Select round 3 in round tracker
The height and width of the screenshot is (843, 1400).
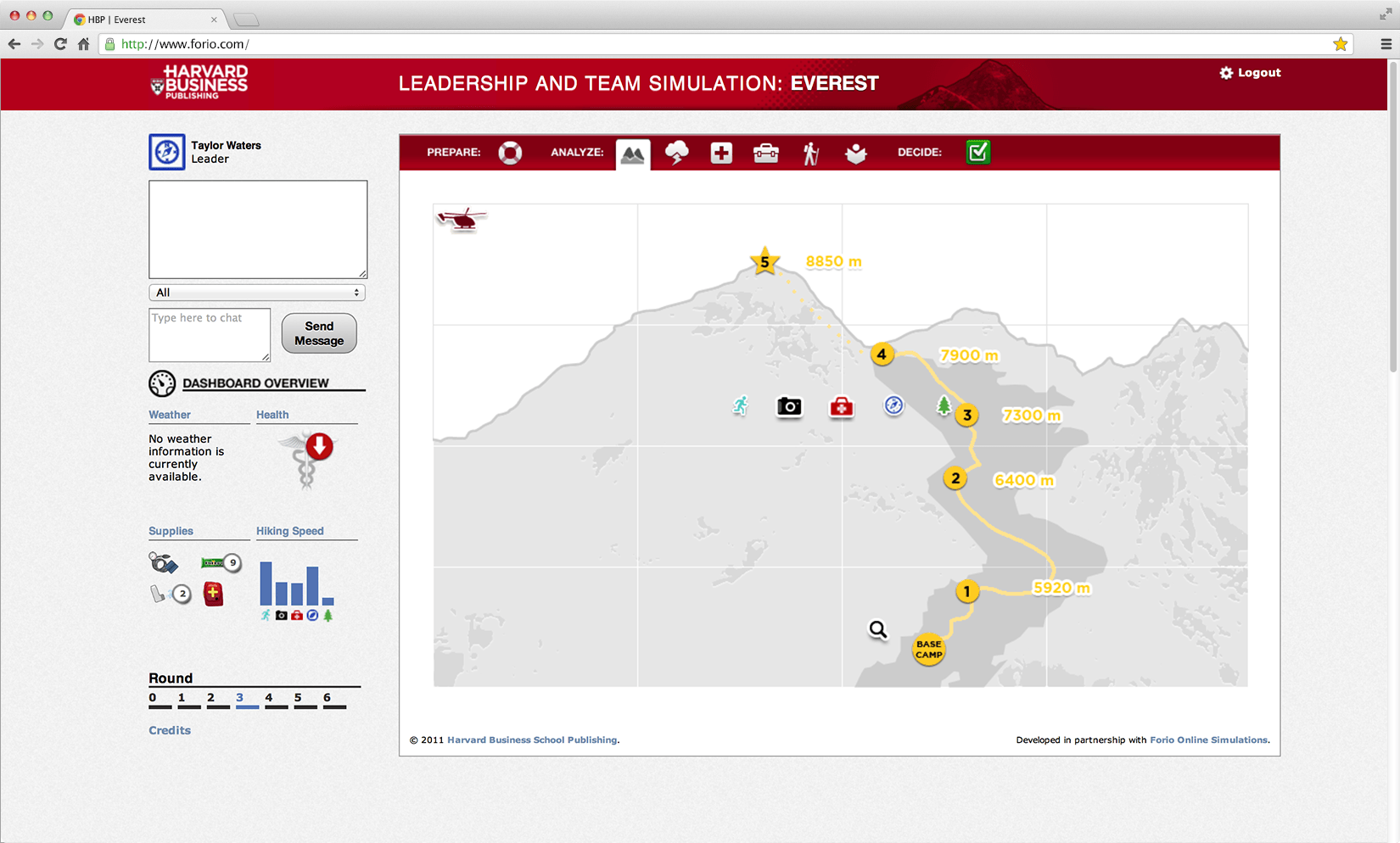tap(247, 700)
